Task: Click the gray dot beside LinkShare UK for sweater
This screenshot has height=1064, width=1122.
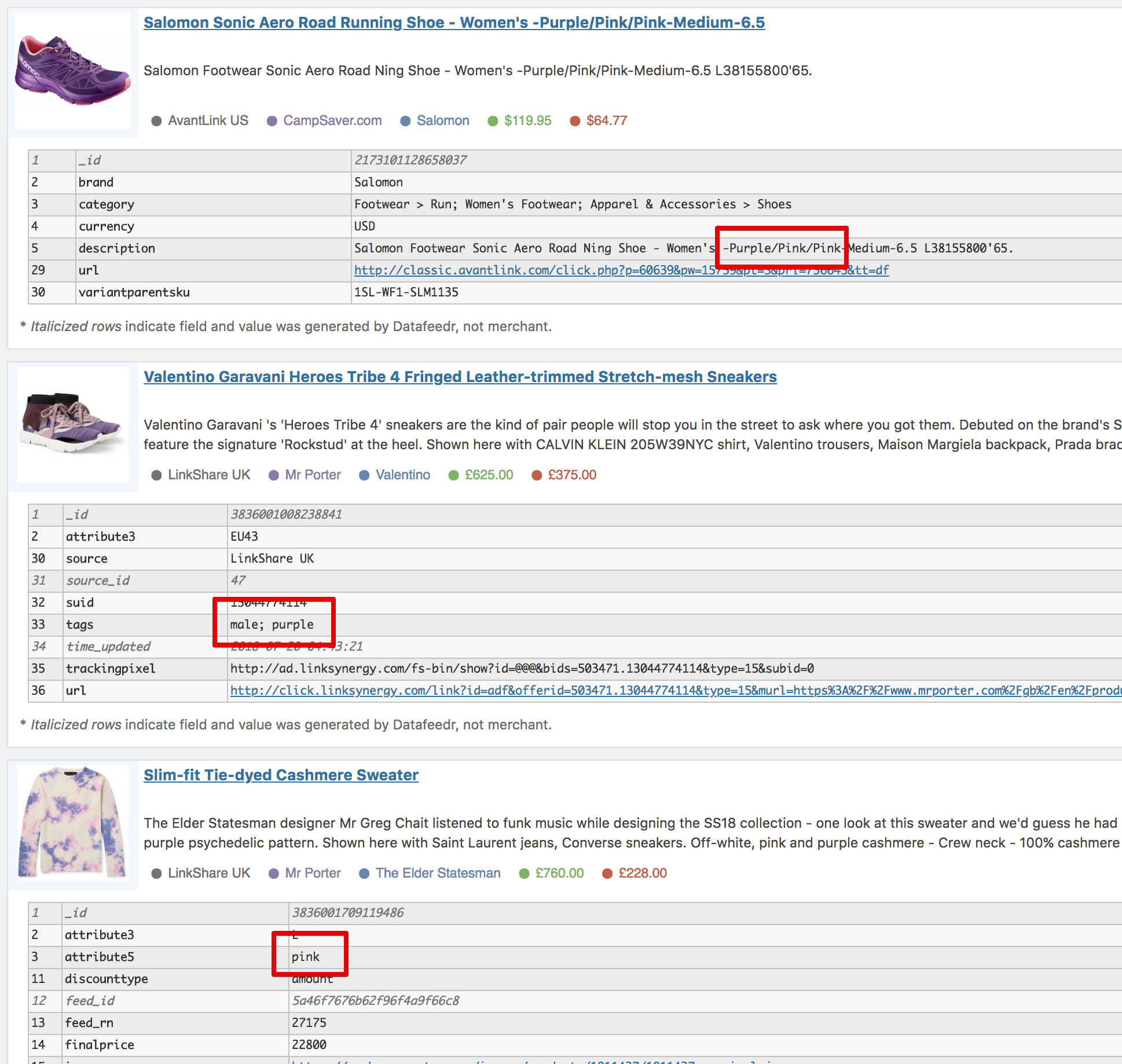Action: (156, 874)
